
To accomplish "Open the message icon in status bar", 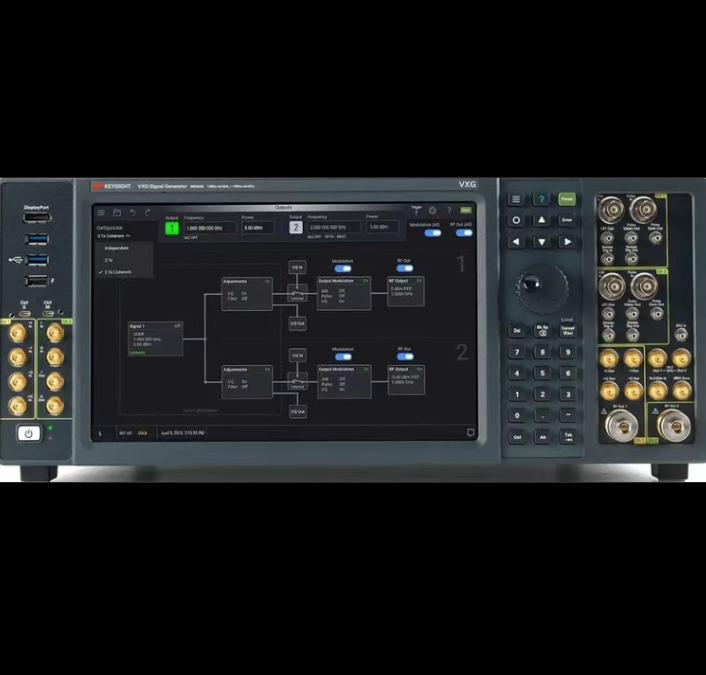I will click(x=471, y=432).
